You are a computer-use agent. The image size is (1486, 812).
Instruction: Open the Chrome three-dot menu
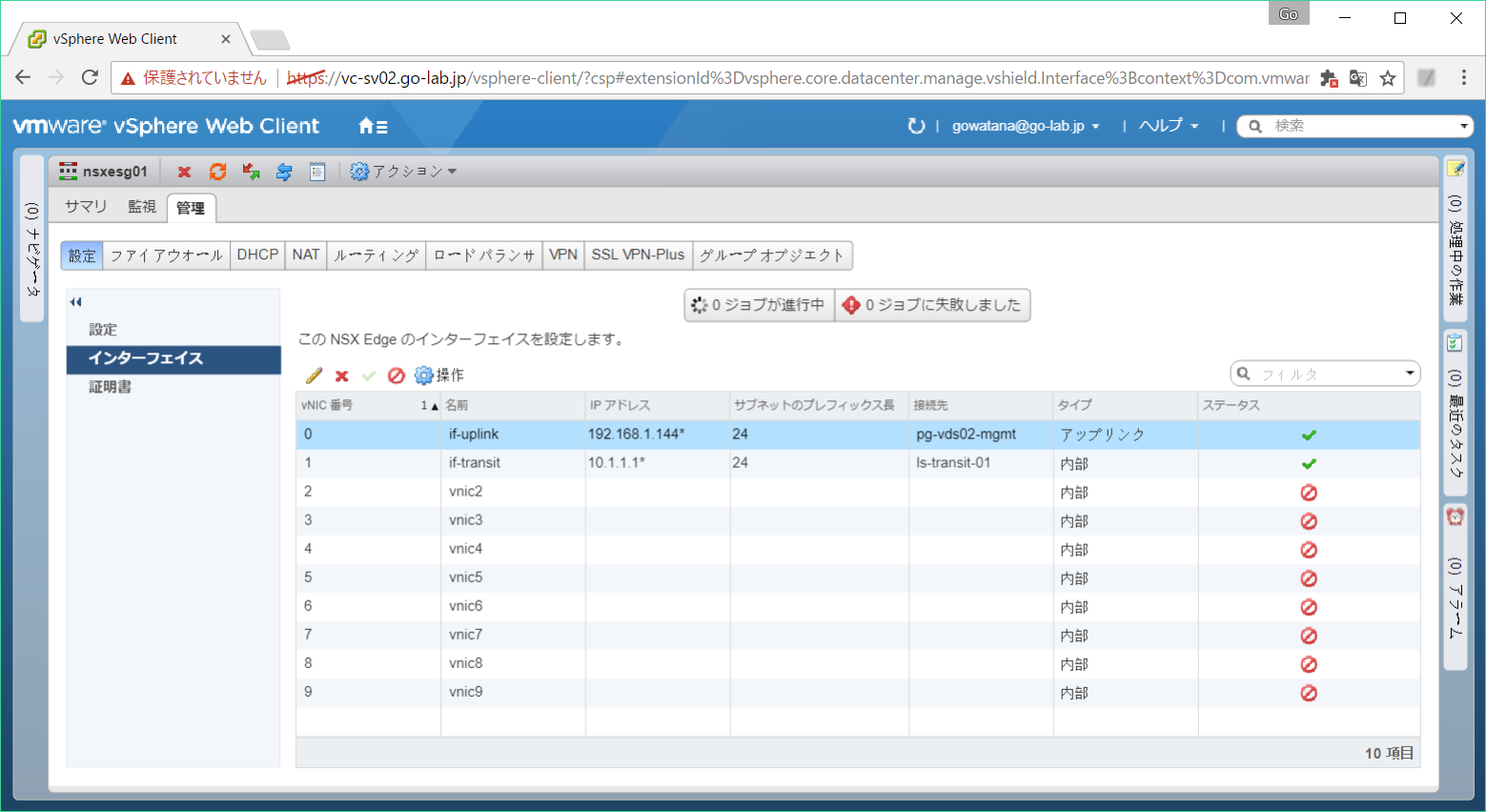(x=1464, y=77)
